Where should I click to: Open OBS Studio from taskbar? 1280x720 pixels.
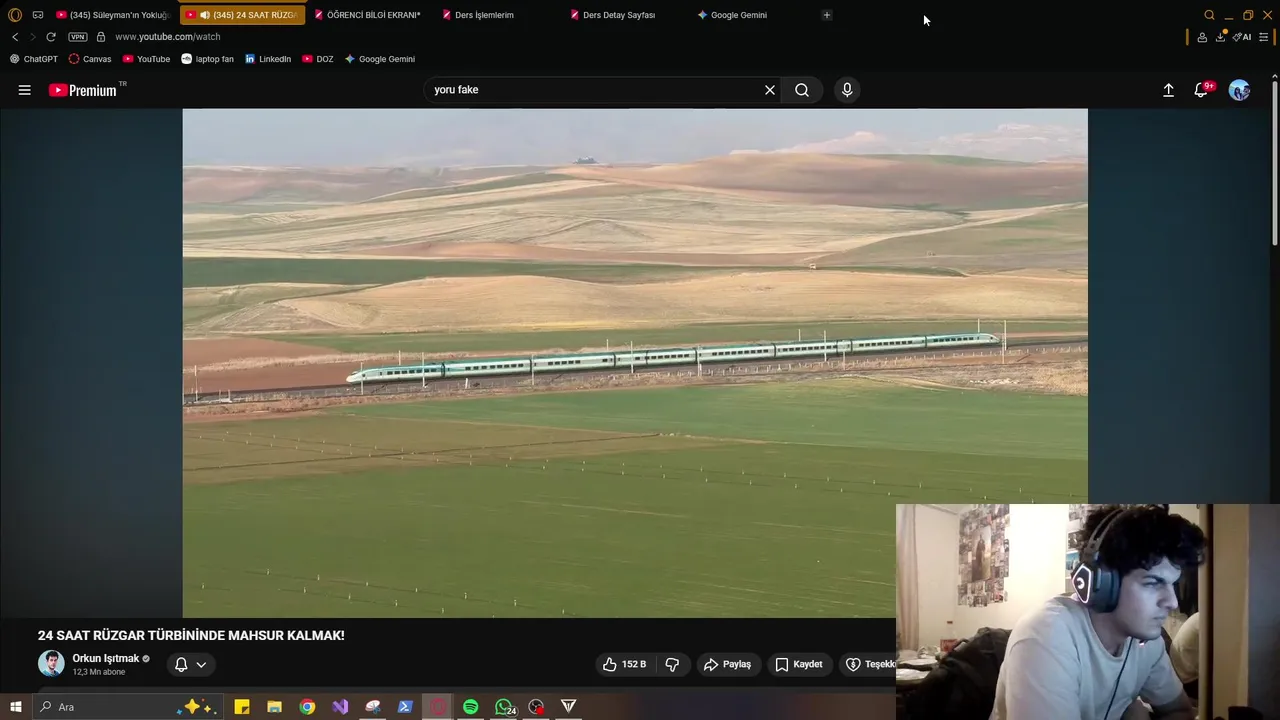click(536, 707)
